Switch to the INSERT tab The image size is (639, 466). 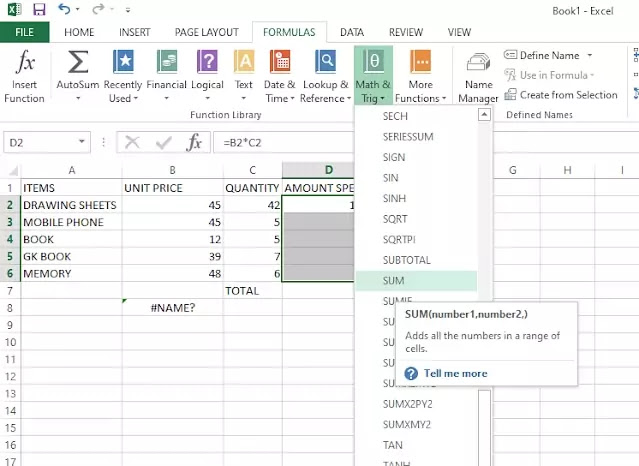[x=134, y=32]
